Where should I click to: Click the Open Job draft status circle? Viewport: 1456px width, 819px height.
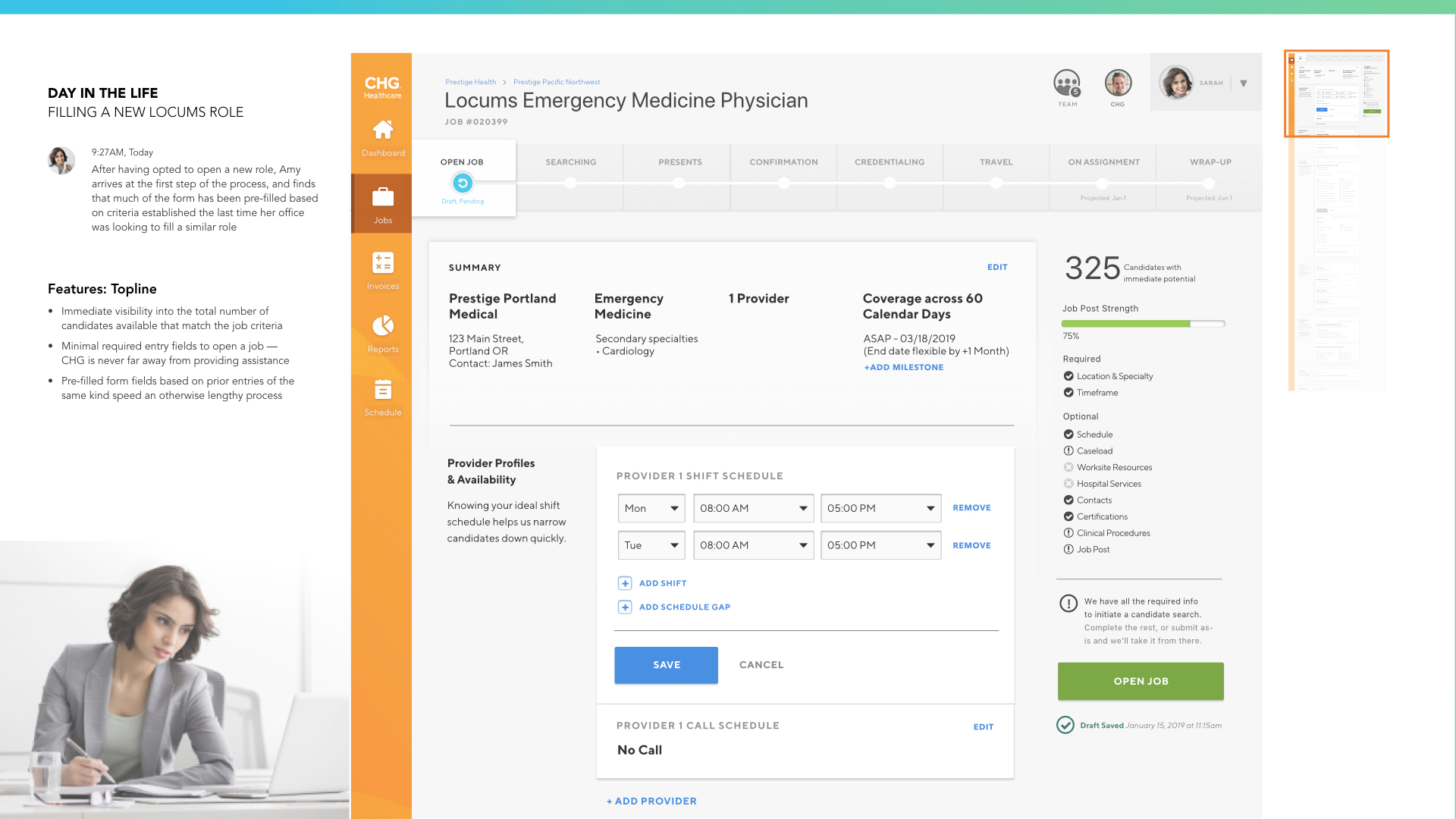point(463,183)
